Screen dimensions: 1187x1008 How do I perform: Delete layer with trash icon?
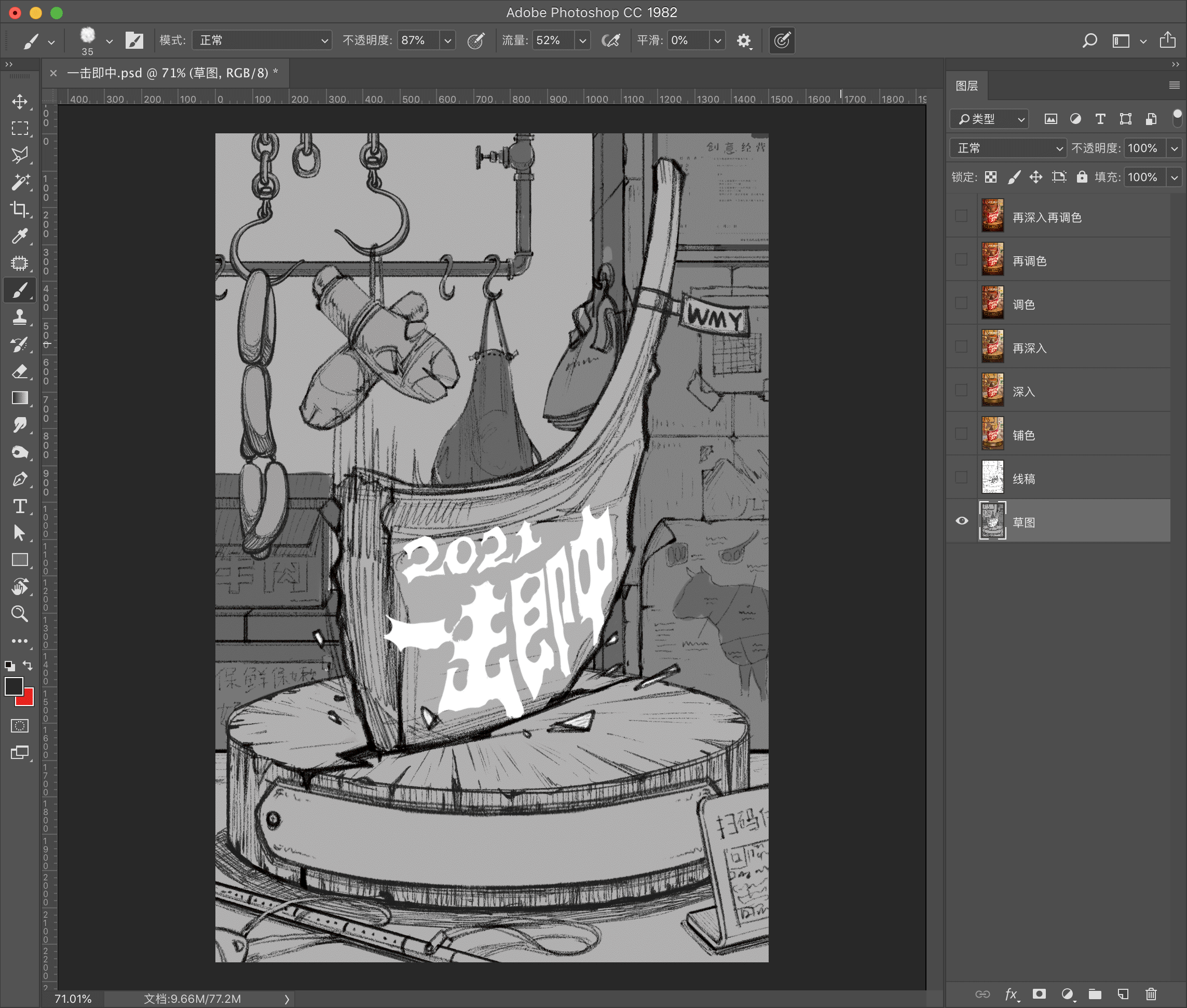click(1151, 993)
